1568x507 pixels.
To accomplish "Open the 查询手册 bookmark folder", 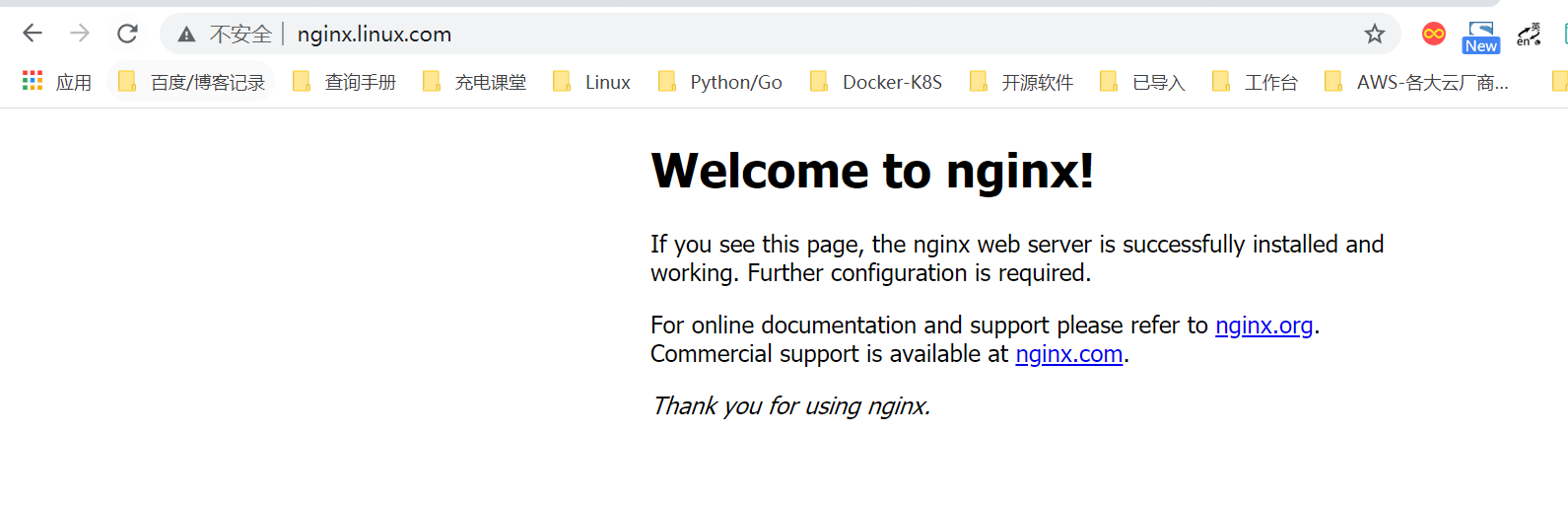I will 345,82.
